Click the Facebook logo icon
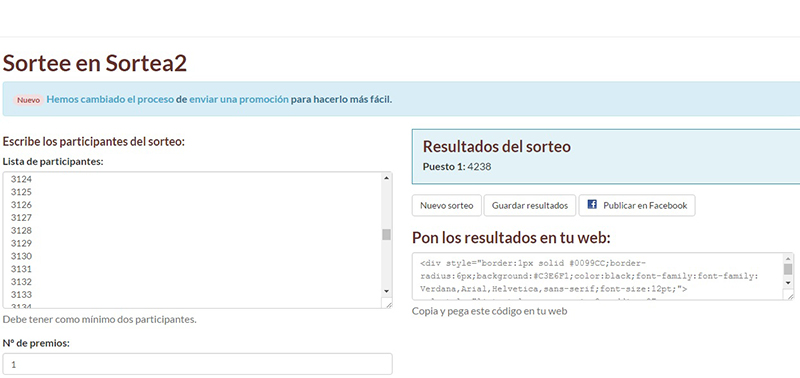800x378 pixels. pyautogui.click(x=592, y=205)
